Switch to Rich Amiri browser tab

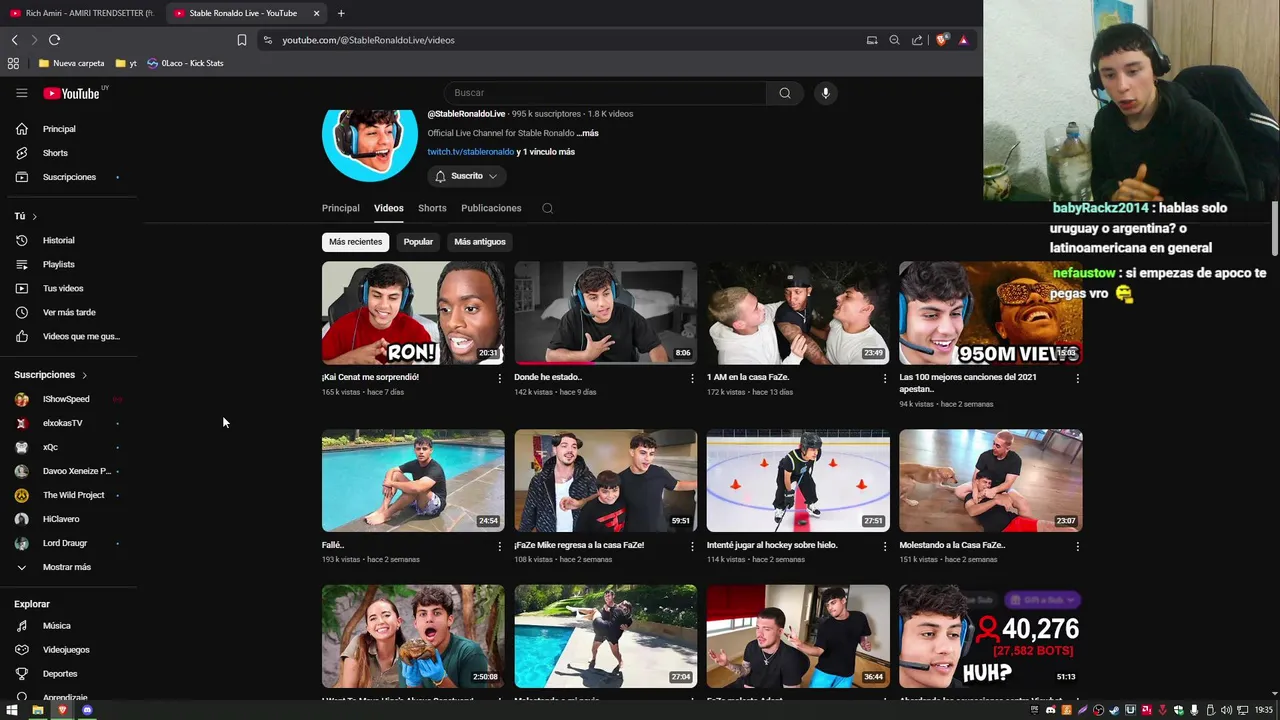[82, 13]
